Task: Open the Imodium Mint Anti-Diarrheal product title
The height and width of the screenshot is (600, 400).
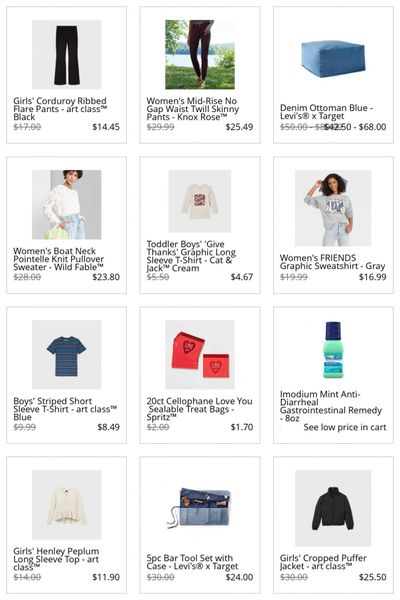Action: (x=331, y=406)
